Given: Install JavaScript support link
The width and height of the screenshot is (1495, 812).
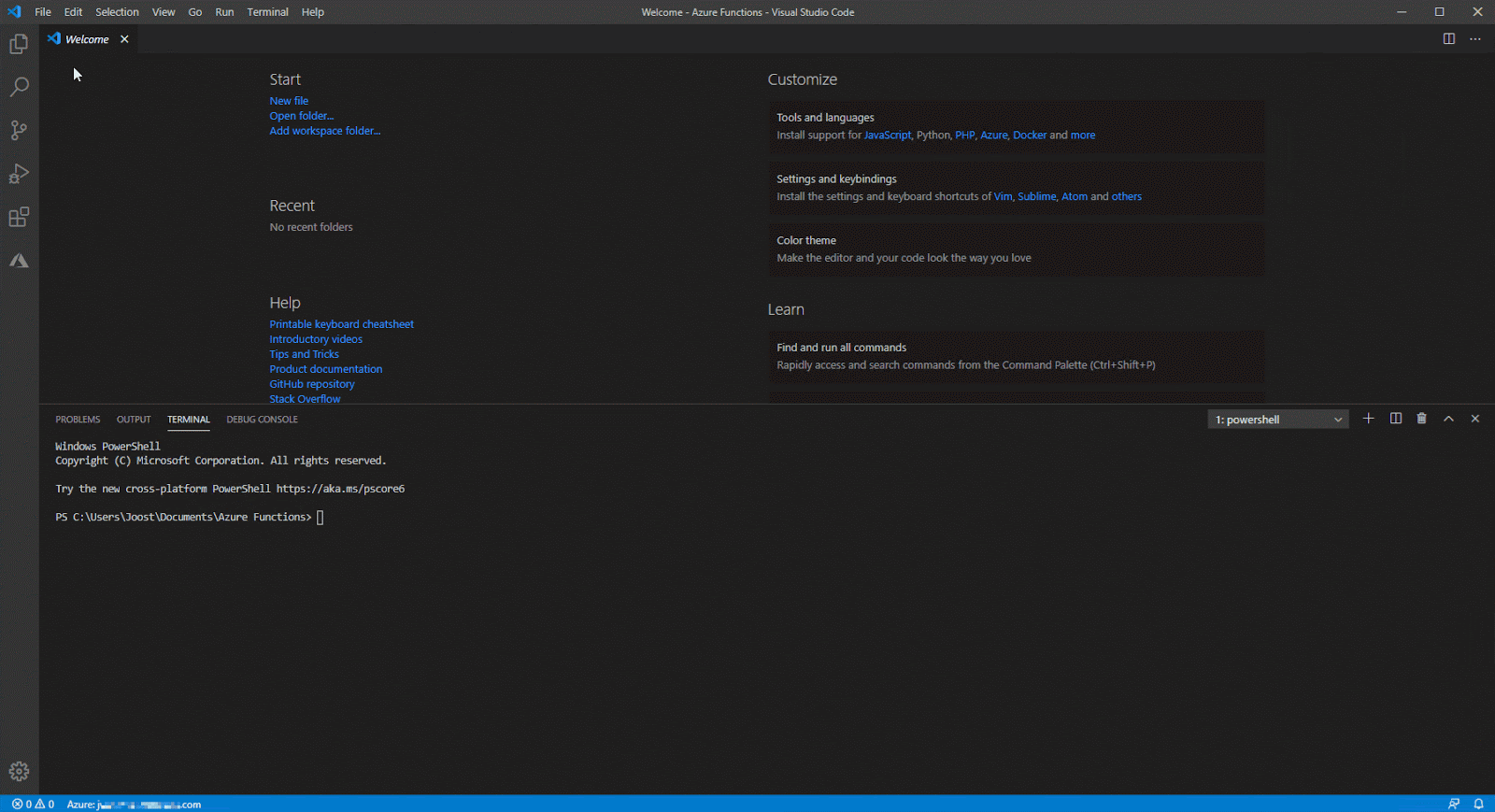Looking at the screenshot, I should [x=887, y=135].
